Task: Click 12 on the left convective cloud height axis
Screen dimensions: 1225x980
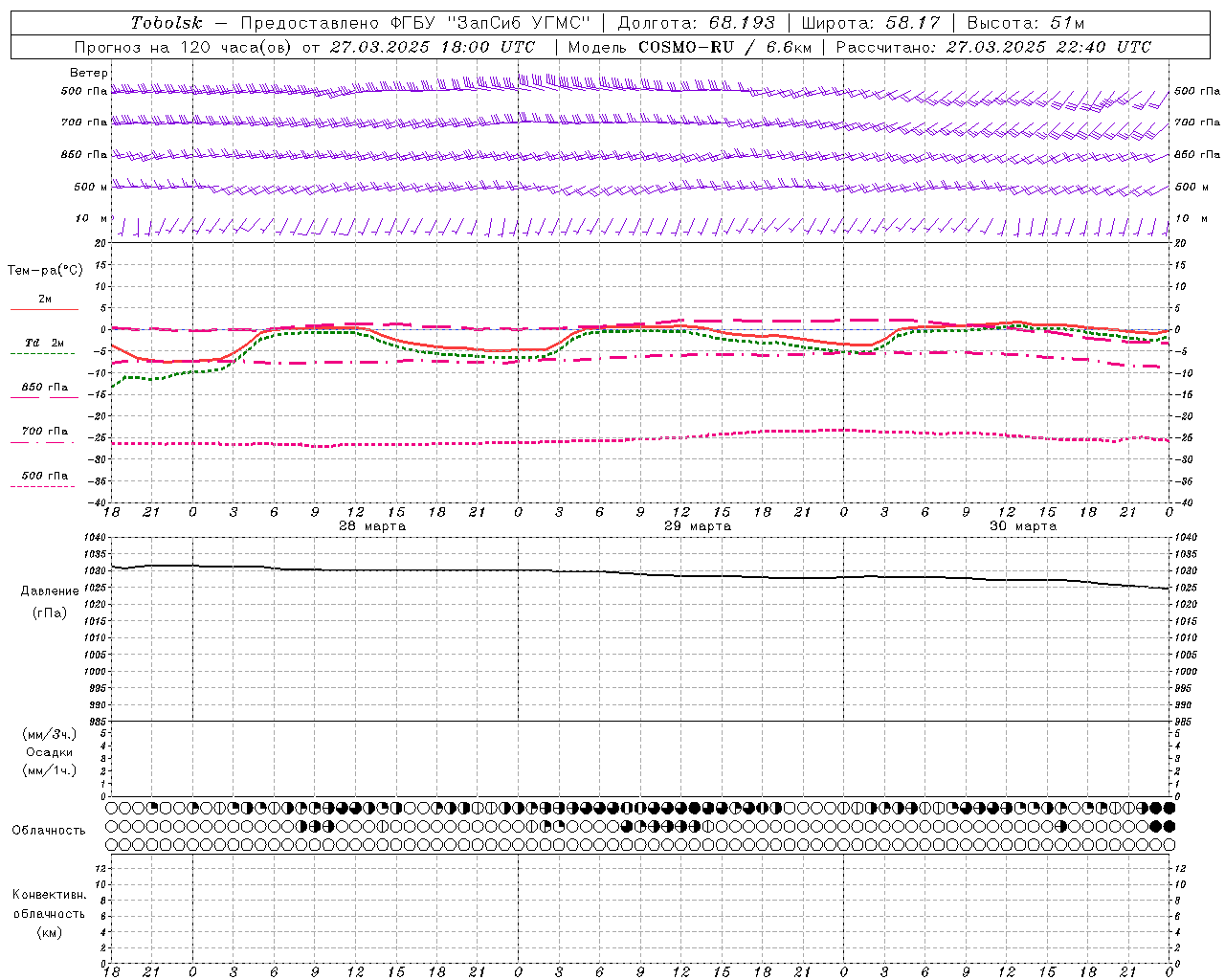Action: [101, 868]
